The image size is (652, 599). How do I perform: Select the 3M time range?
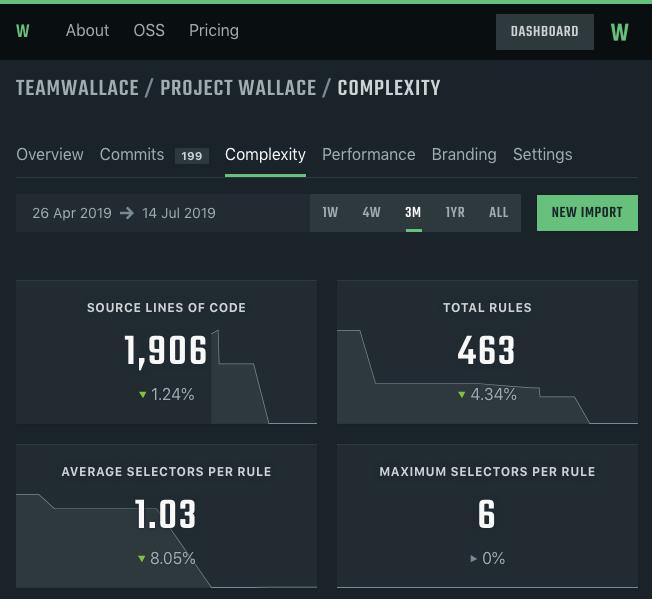pos(413,212)
